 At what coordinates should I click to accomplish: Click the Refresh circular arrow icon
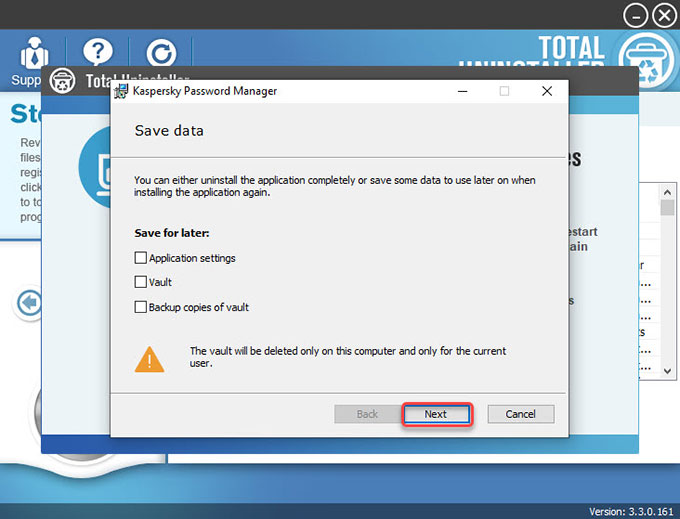[x=161, y=53]
